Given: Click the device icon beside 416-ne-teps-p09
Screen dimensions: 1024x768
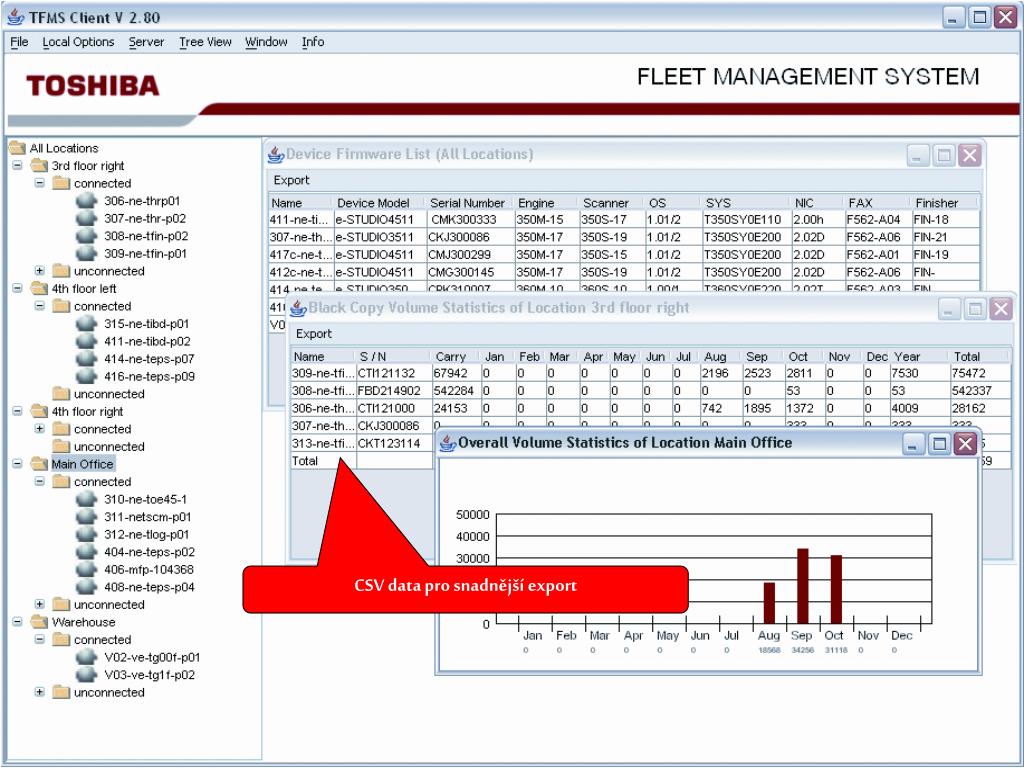Looking at the screenshot, I should pos(86,377).
